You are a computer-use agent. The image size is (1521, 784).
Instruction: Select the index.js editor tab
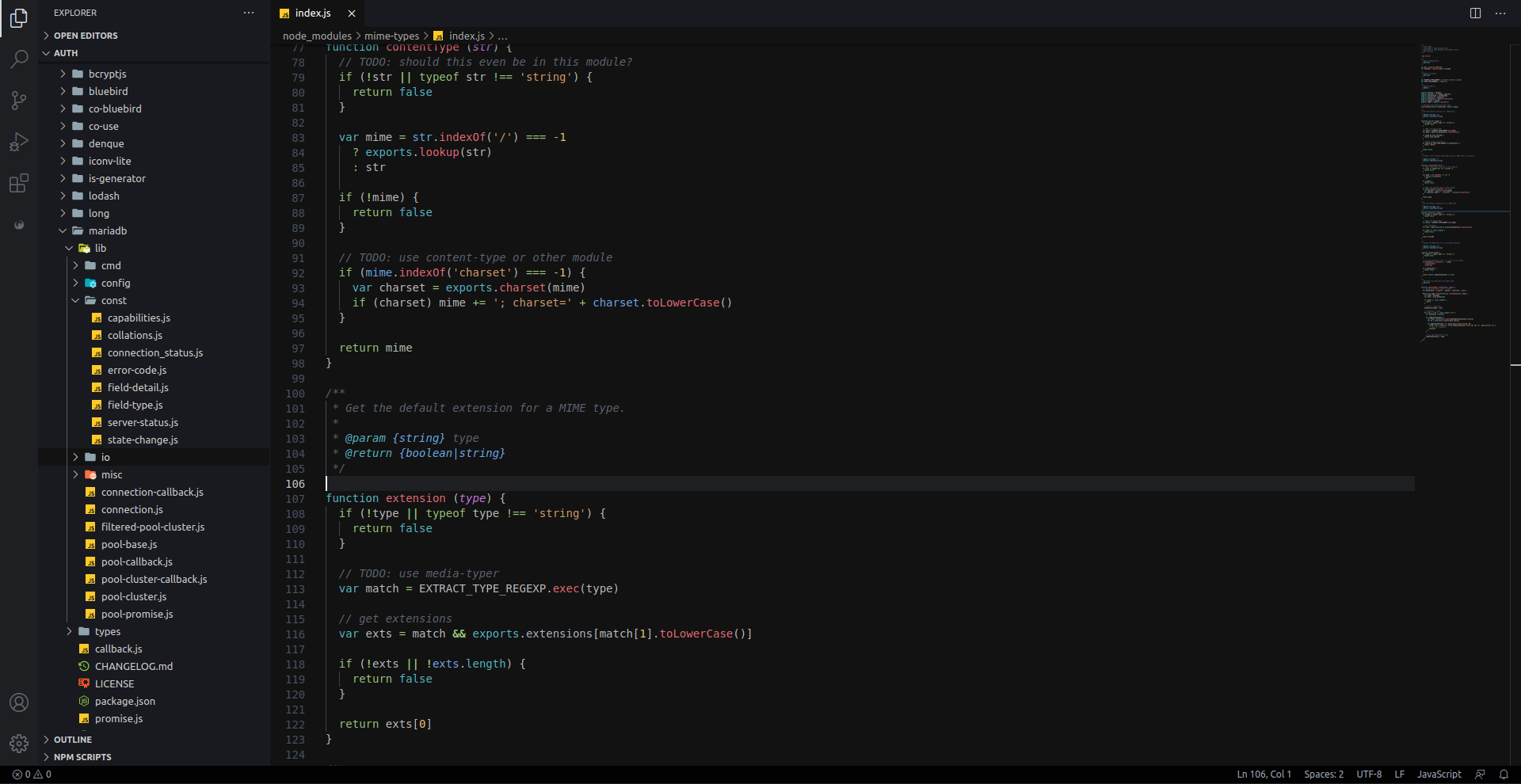313,13
